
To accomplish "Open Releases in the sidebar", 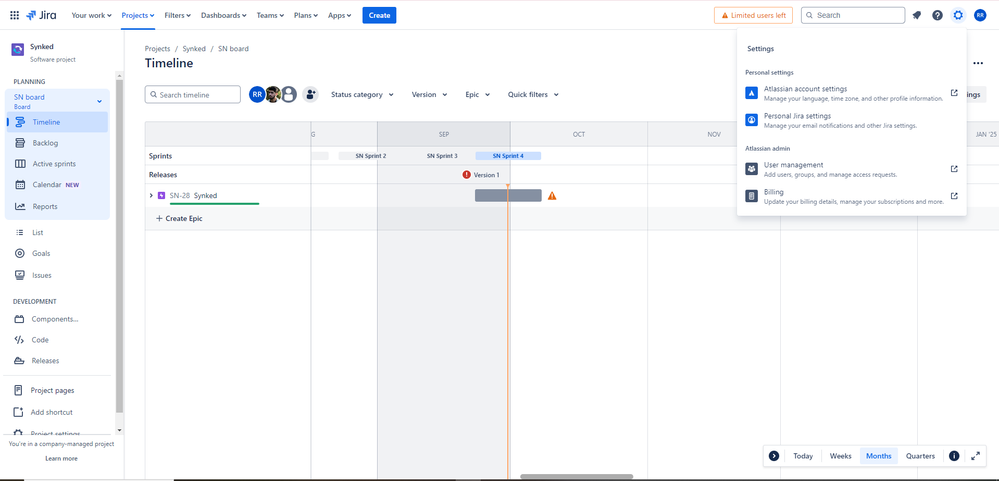I will [57, 361].
